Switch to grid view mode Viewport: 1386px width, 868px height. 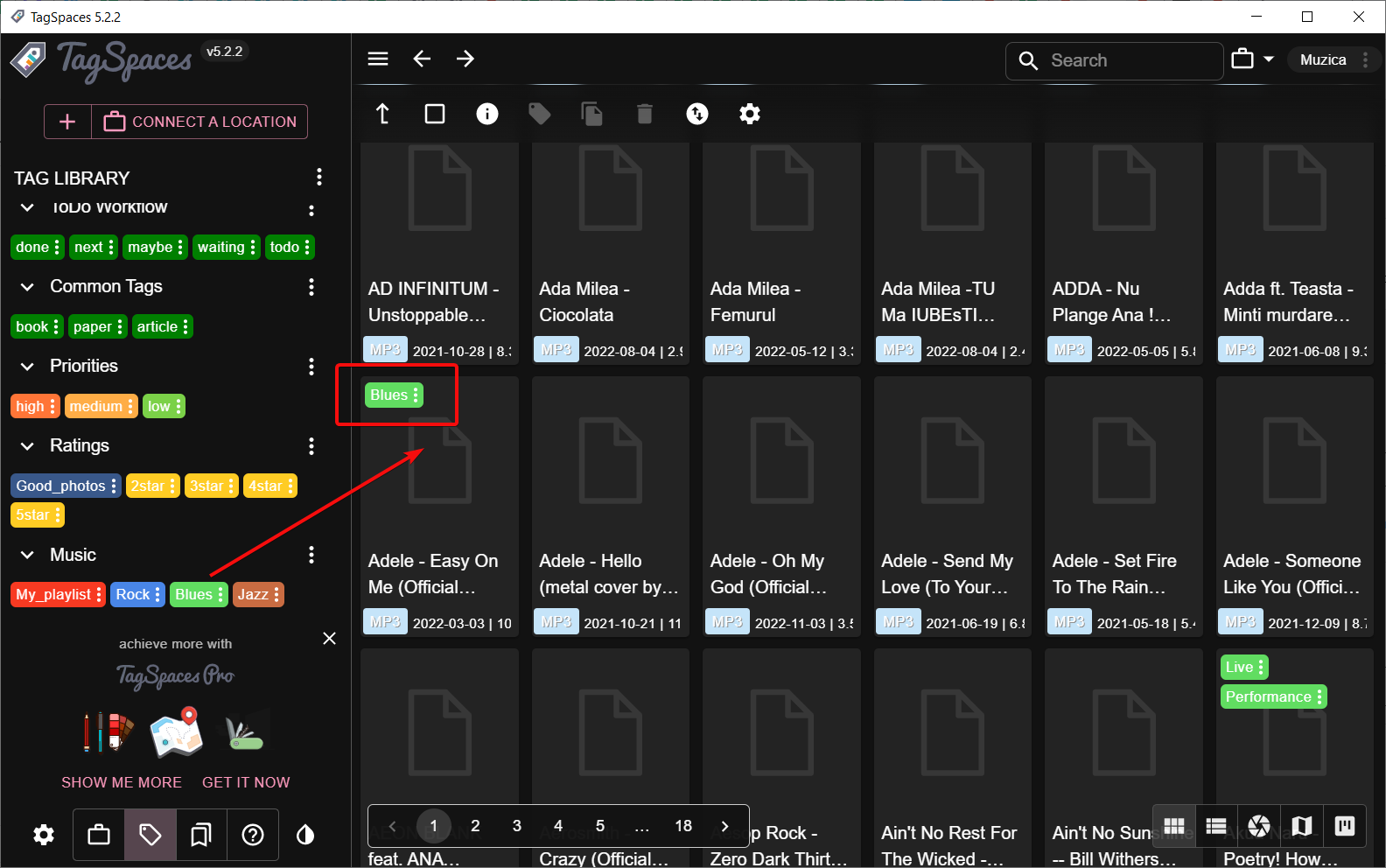point(1174,826)
